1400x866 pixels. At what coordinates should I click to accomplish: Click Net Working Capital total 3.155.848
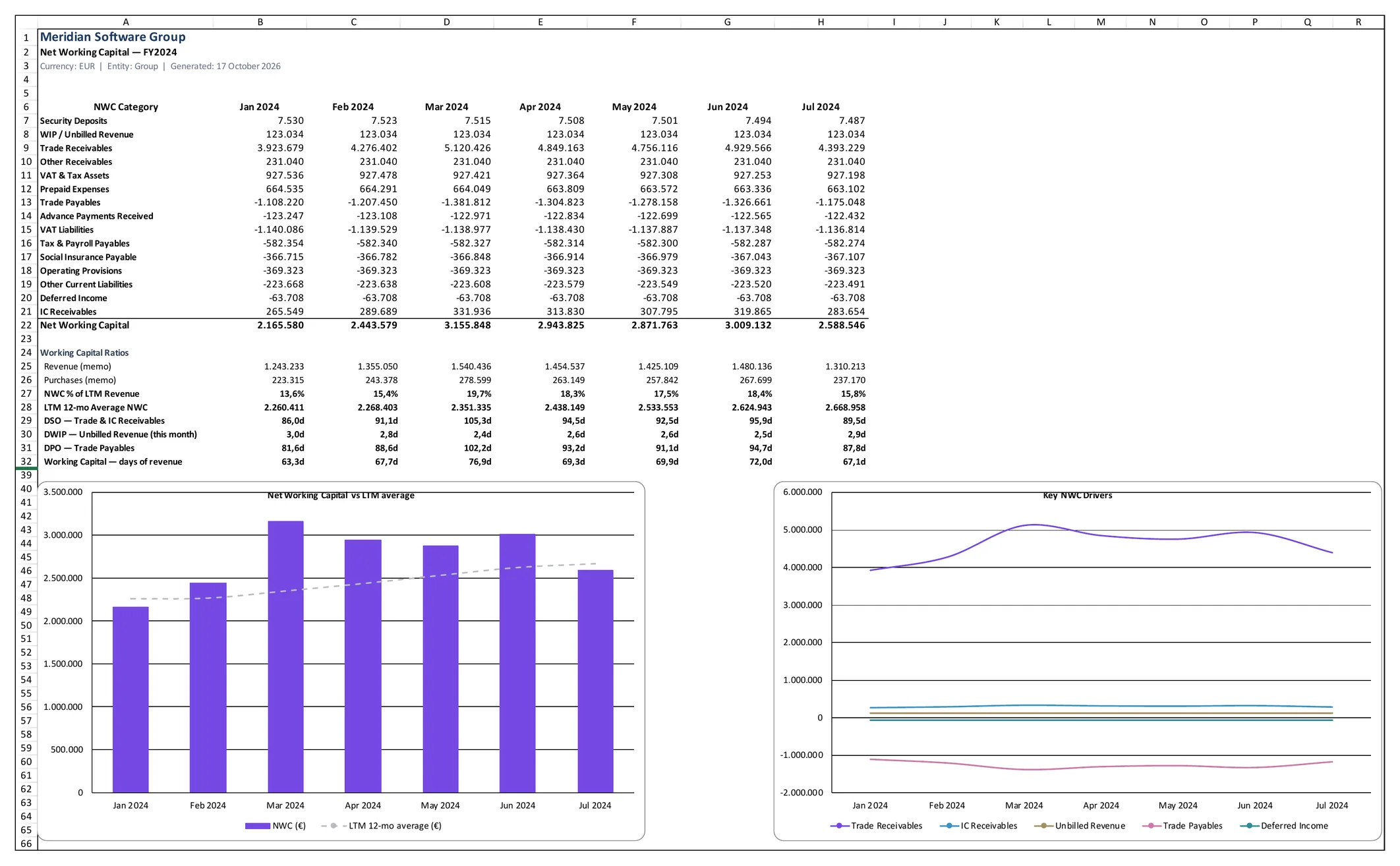click(467, 326)
